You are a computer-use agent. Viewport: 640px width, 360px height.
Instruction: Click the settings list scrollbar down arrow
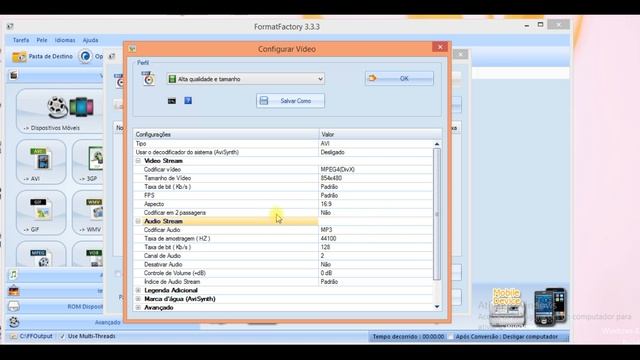click(x=437, y=307)
